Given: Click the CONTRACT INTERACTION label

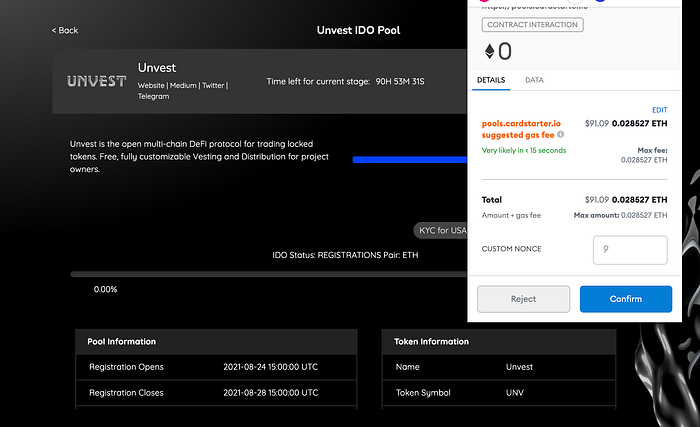Looking at the screenshot, I should [x=532, y=25].
